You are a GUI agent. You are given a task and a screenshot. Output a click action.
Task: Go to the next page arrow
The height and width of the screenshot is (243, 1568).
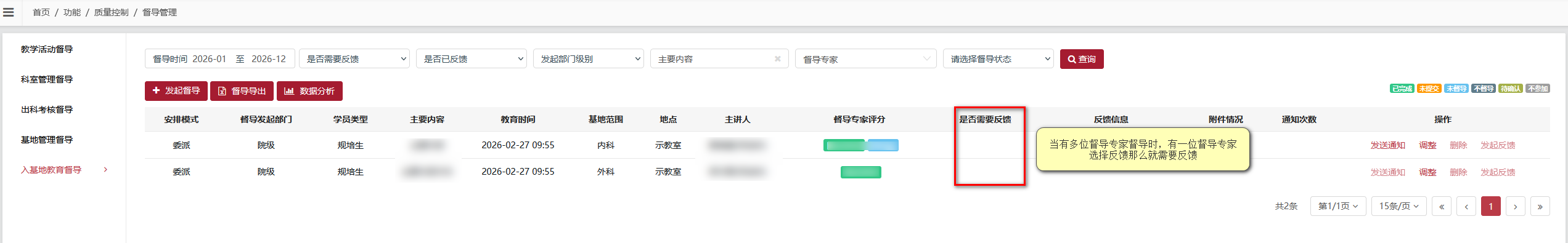(1515, 207)
